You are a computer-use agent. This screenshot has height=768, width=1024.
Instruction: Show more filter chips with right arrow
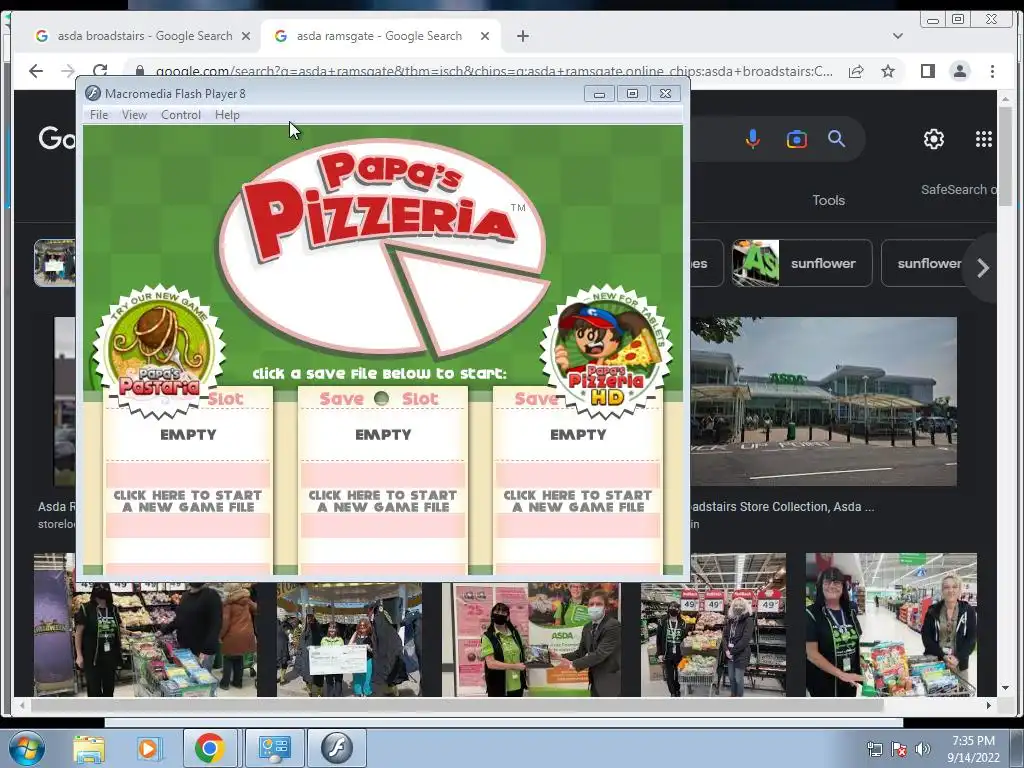tap(982, 268)
